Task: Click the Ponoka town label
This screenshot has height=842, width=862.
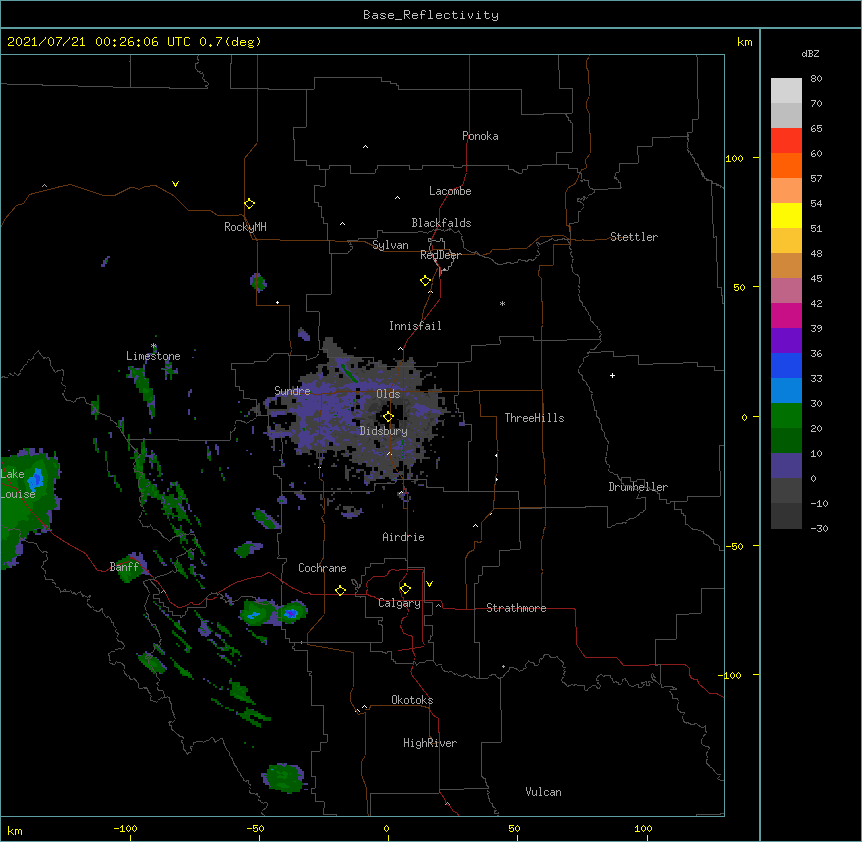Action: (x=480, y=136)
